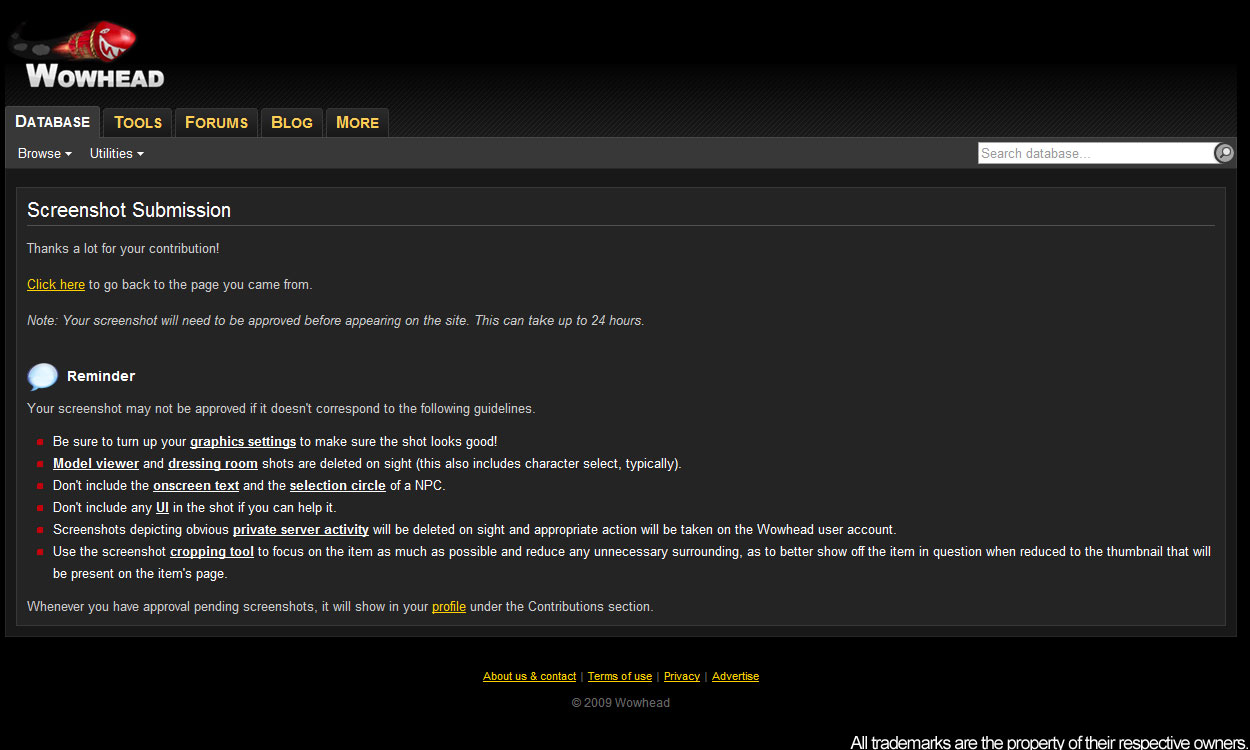Click the Wowhead logo
The image size is (1250, 750).
(x=86, y=56)
